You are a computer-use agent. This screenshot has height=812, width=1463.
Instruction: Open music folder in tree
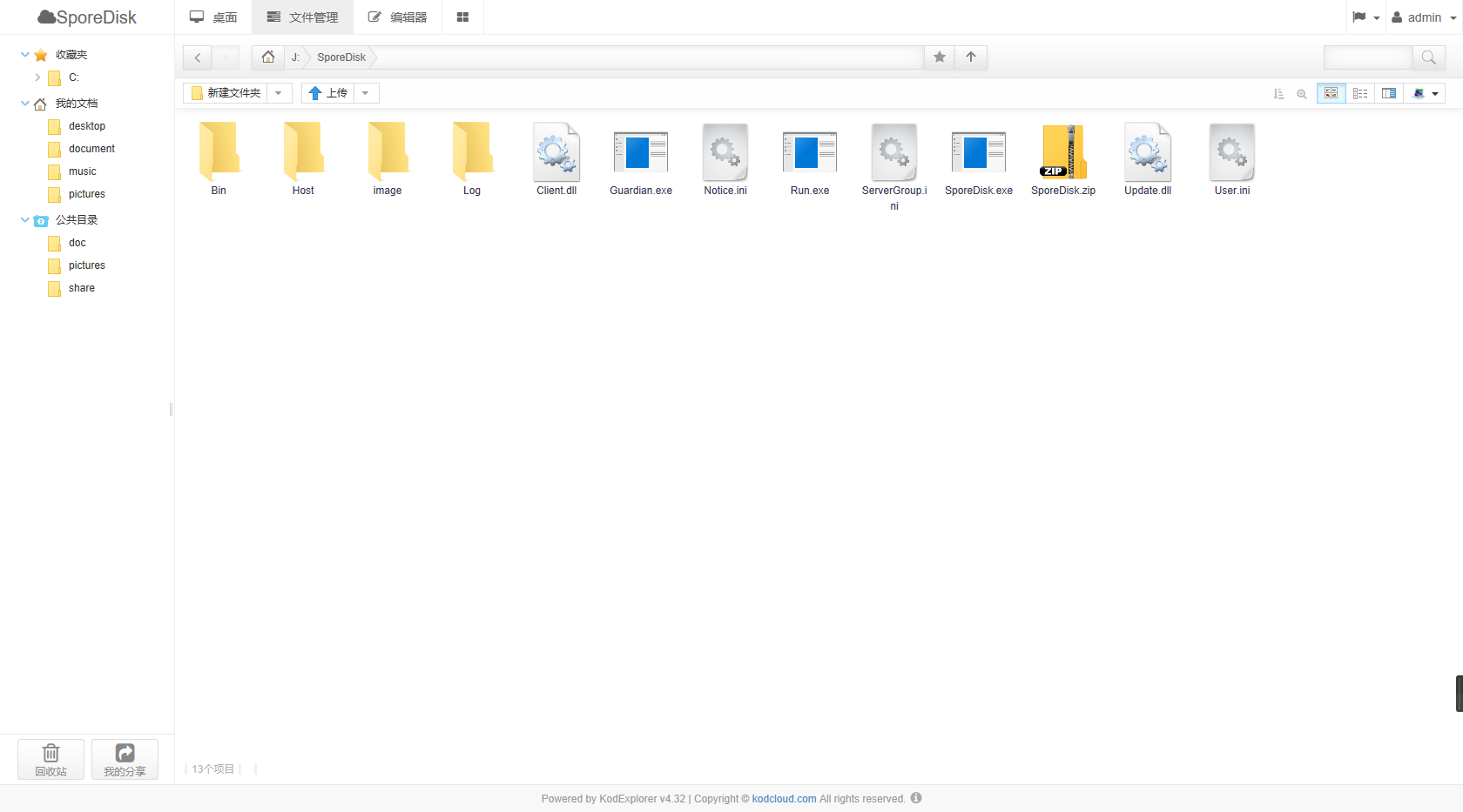pyautogui.click(x=83, y=171)
